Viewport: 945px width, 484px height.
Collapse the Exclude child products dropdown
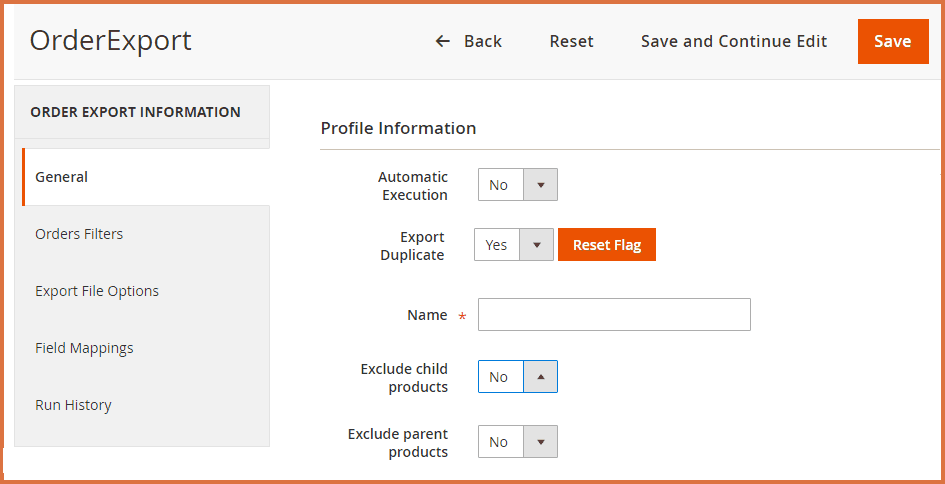pyautogui.click(x=540, y=377)
